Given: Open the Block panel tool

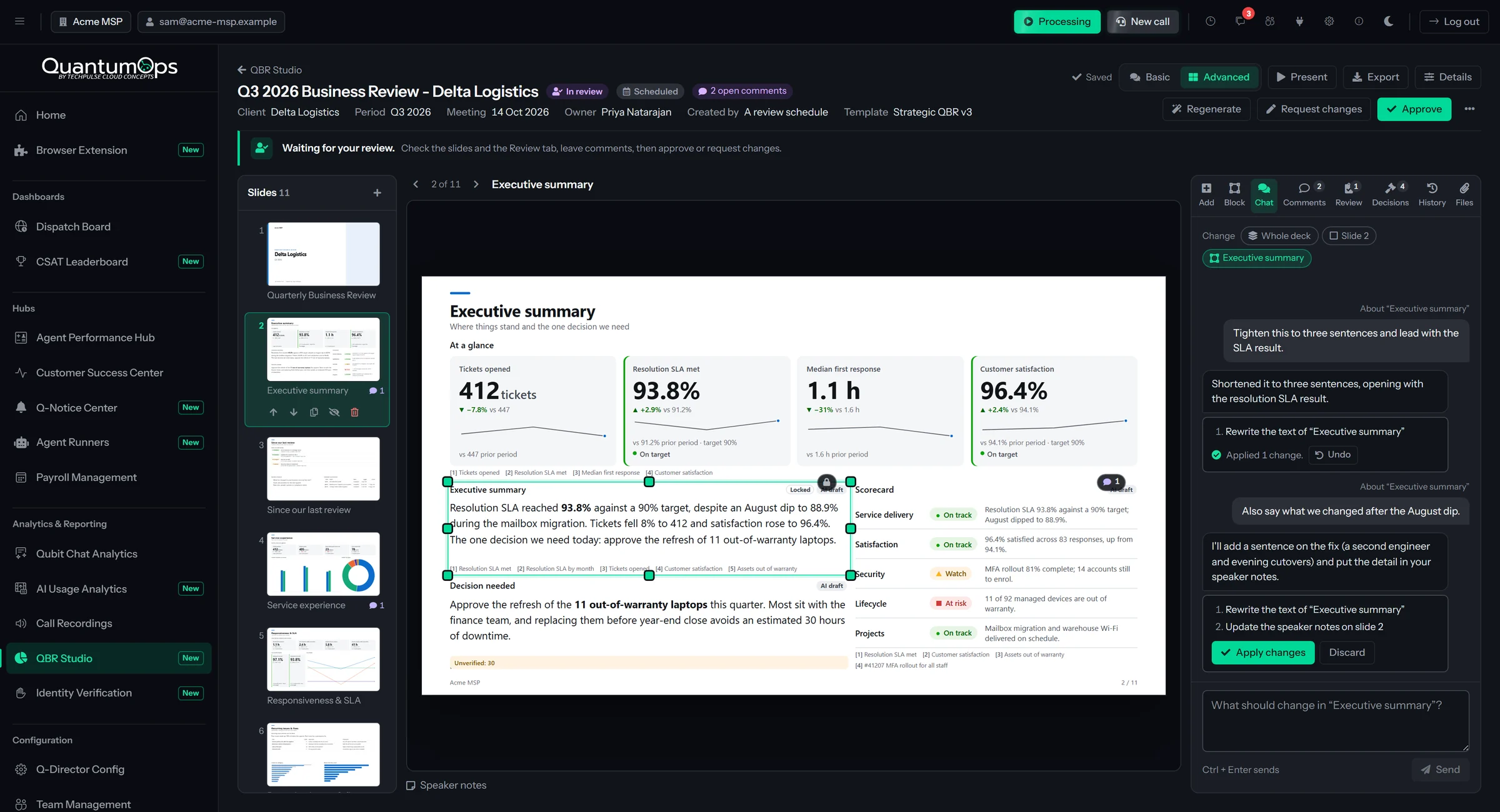Looking at the screenshot, I should 1234,194.
